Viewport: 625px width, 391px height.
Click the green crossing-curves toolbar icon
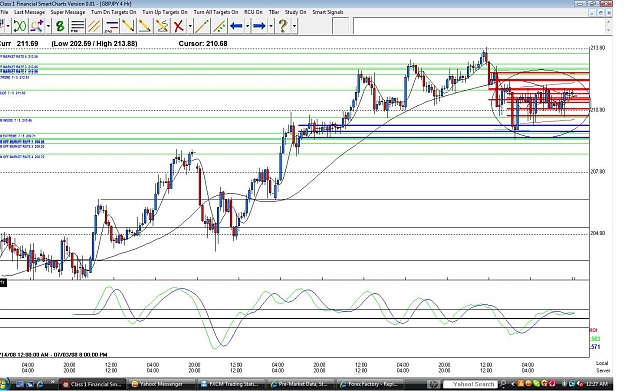point(20,26)
